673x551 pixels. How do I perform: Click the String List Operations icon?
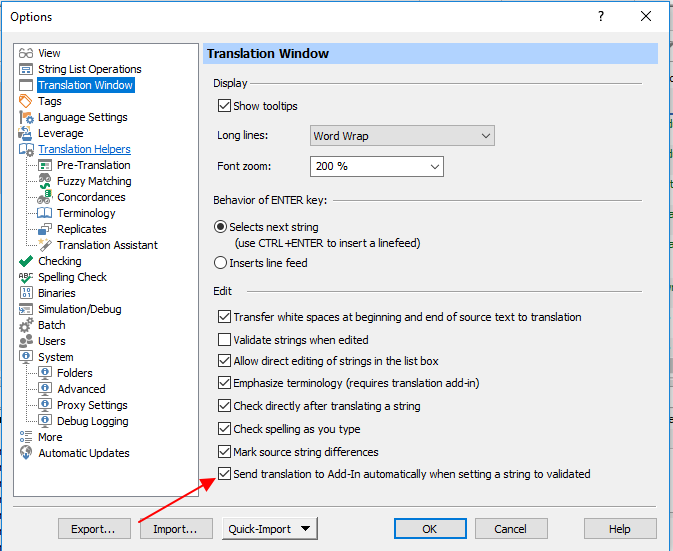27,69
